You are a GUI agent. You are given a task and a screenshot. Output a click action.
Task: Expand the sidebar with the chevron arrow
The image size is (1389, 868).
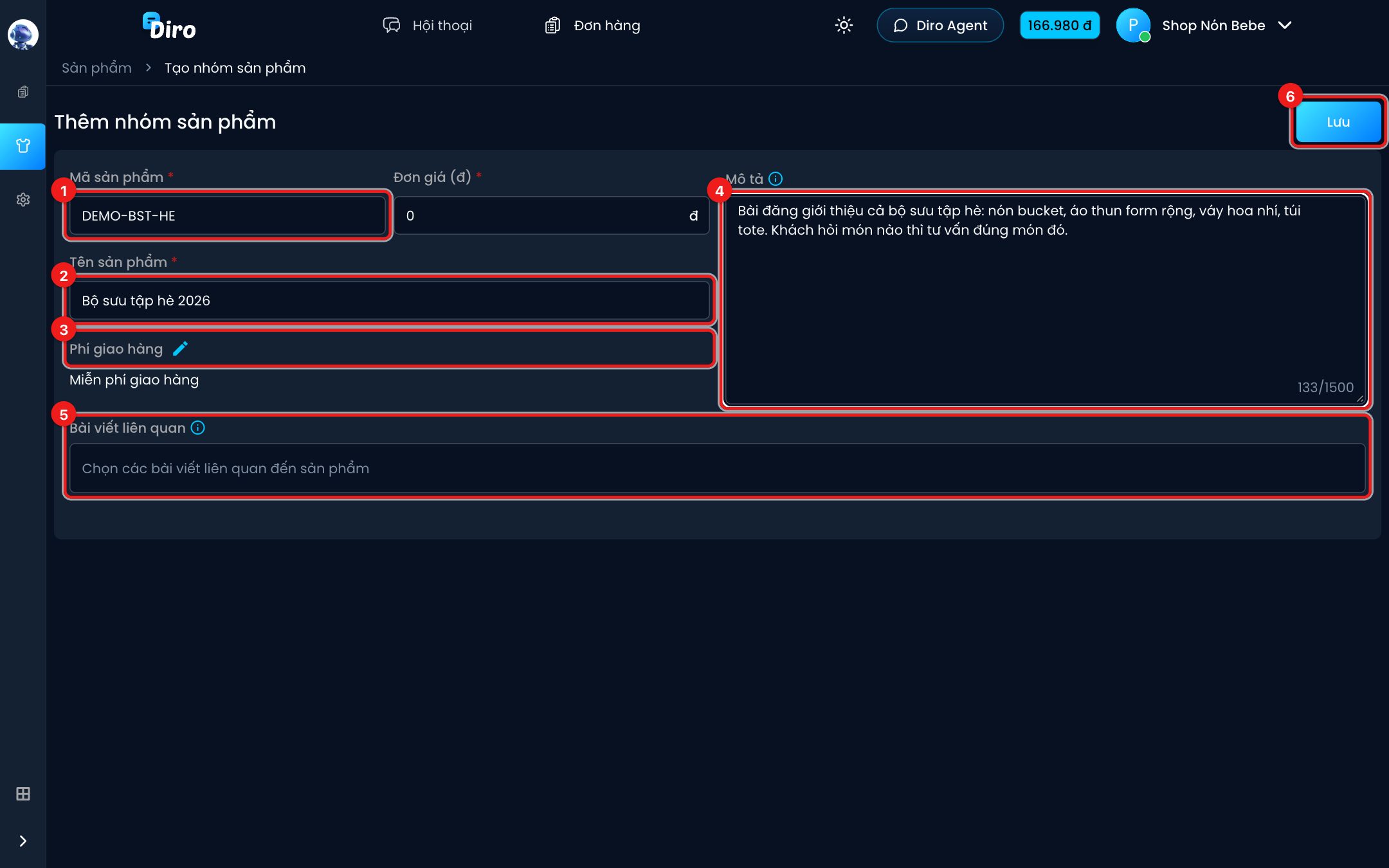pyautogui.click(x=23, y=841)
